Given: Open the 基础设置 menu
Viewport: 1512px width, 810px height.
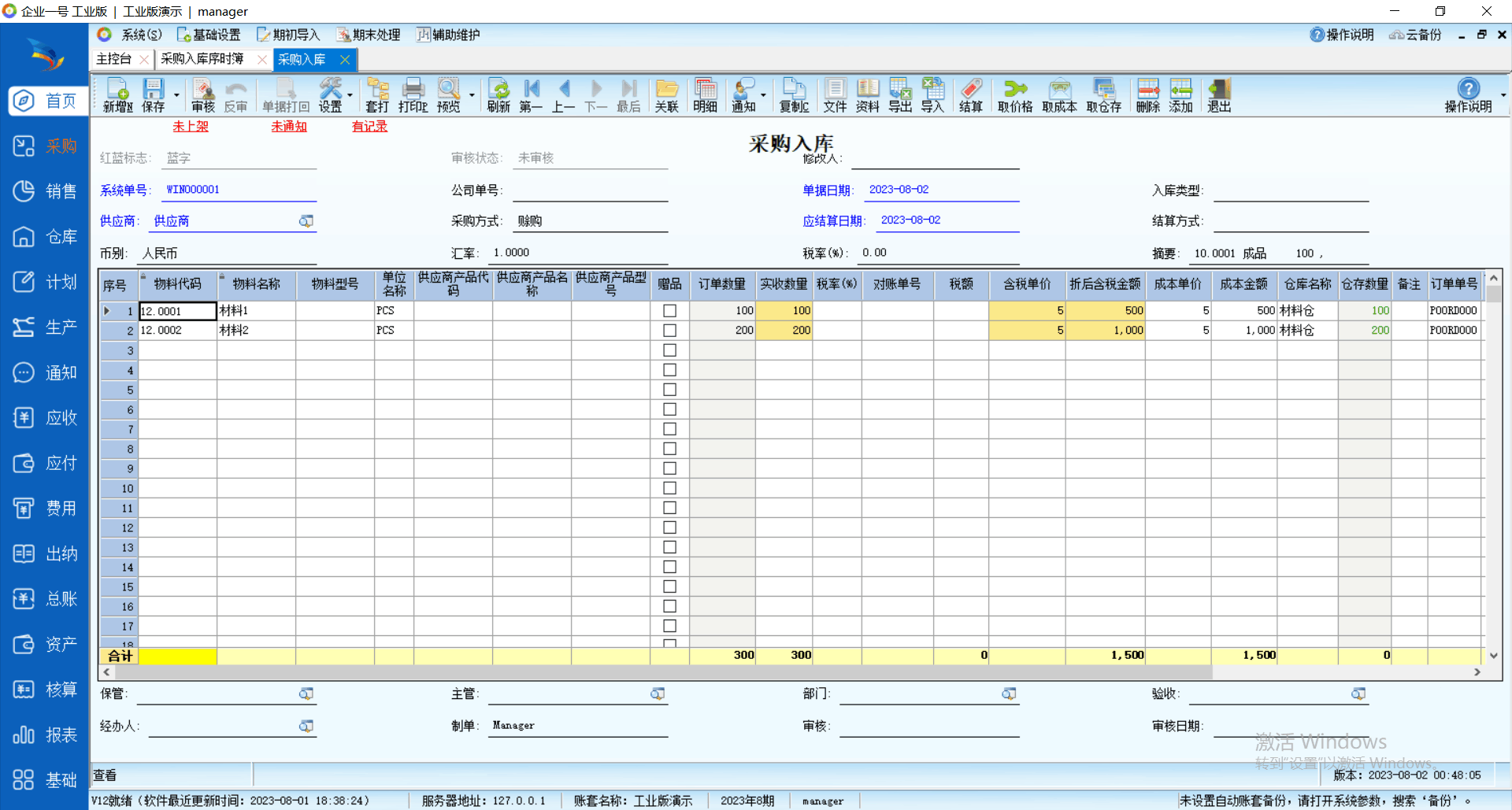Looking at the screenshot, I should [x=209, y=35].
